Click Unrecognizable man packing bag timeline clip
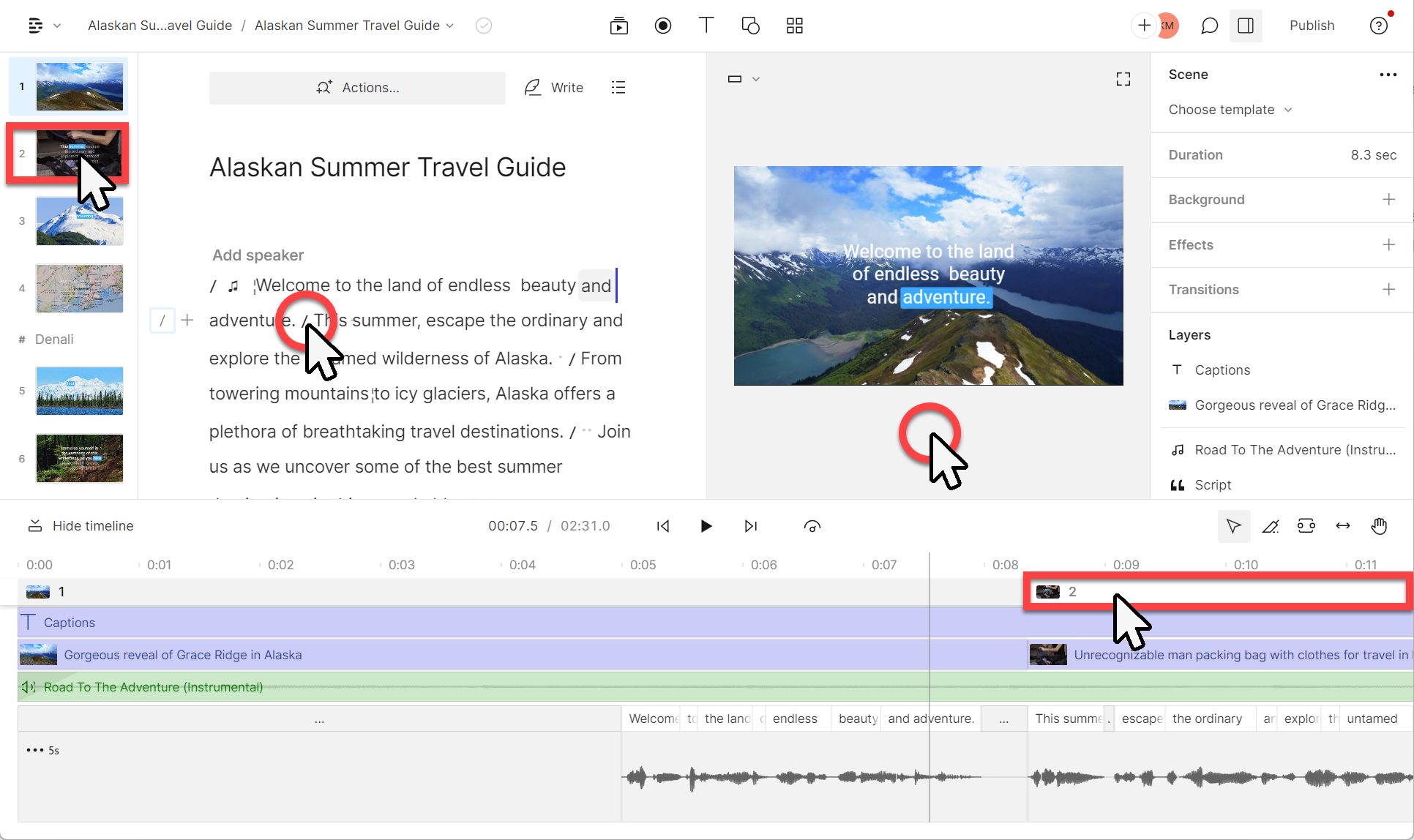Viewport: 1414px width, 840px height. (x=1221, y=655)
